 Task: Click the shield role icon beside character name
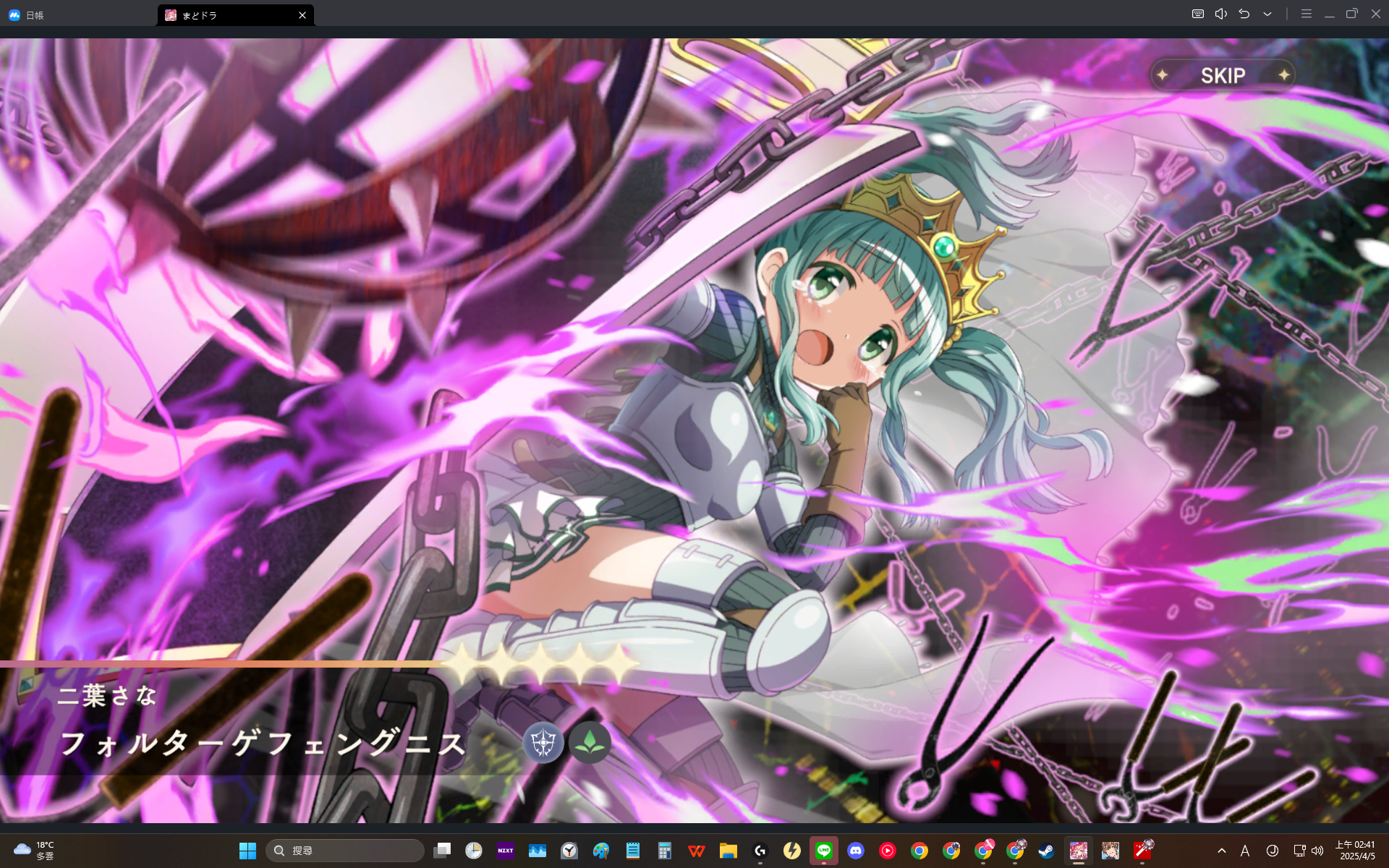[543, 742]
